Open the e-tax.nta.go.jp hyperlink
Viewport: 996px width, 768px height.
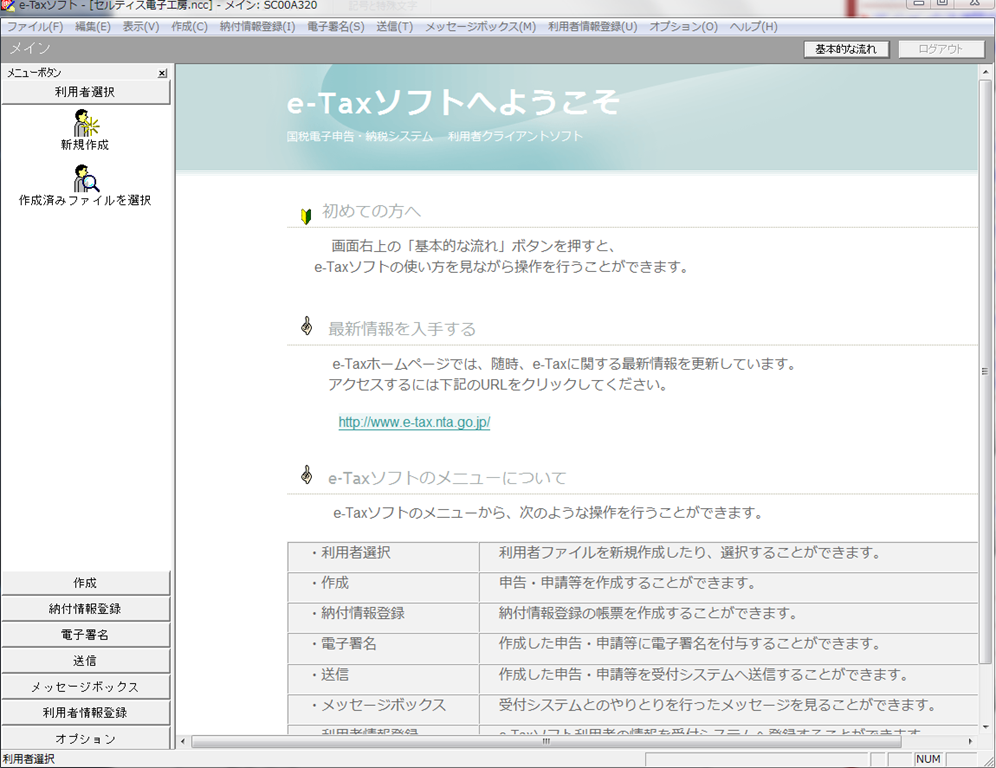pos(414,422)
